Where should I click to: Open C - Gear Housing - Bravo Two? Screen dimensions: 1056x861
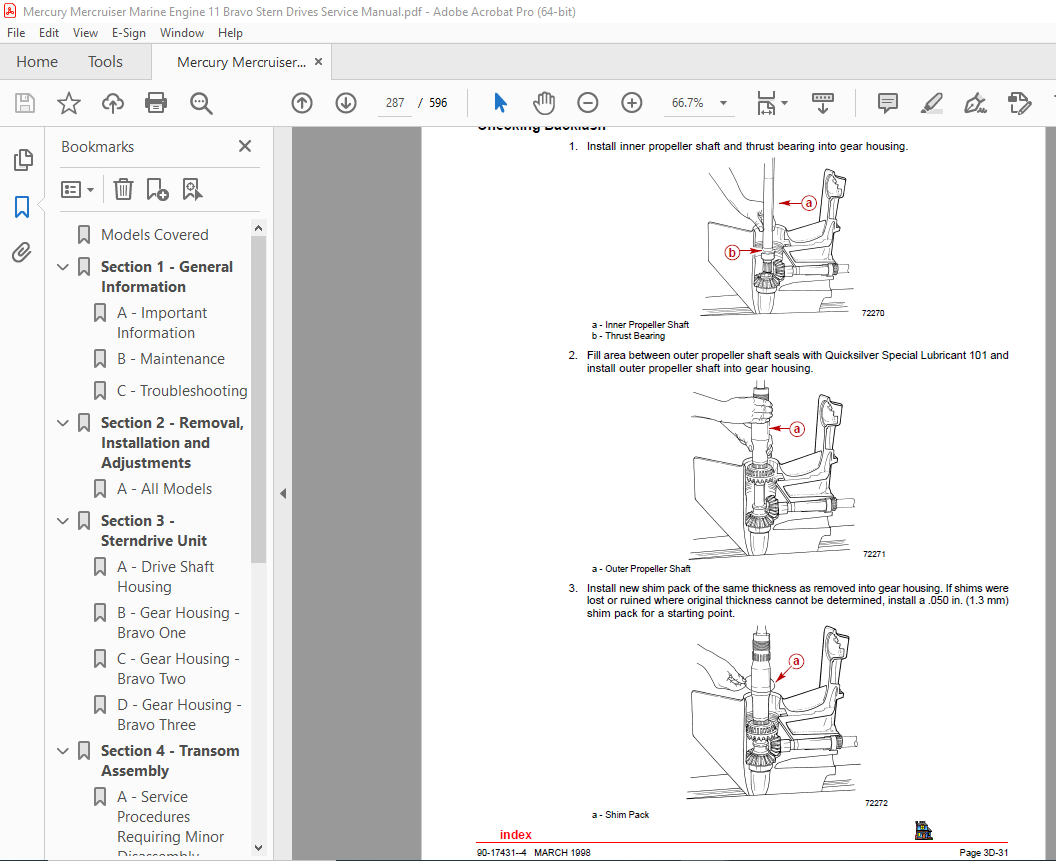point(178,668)
